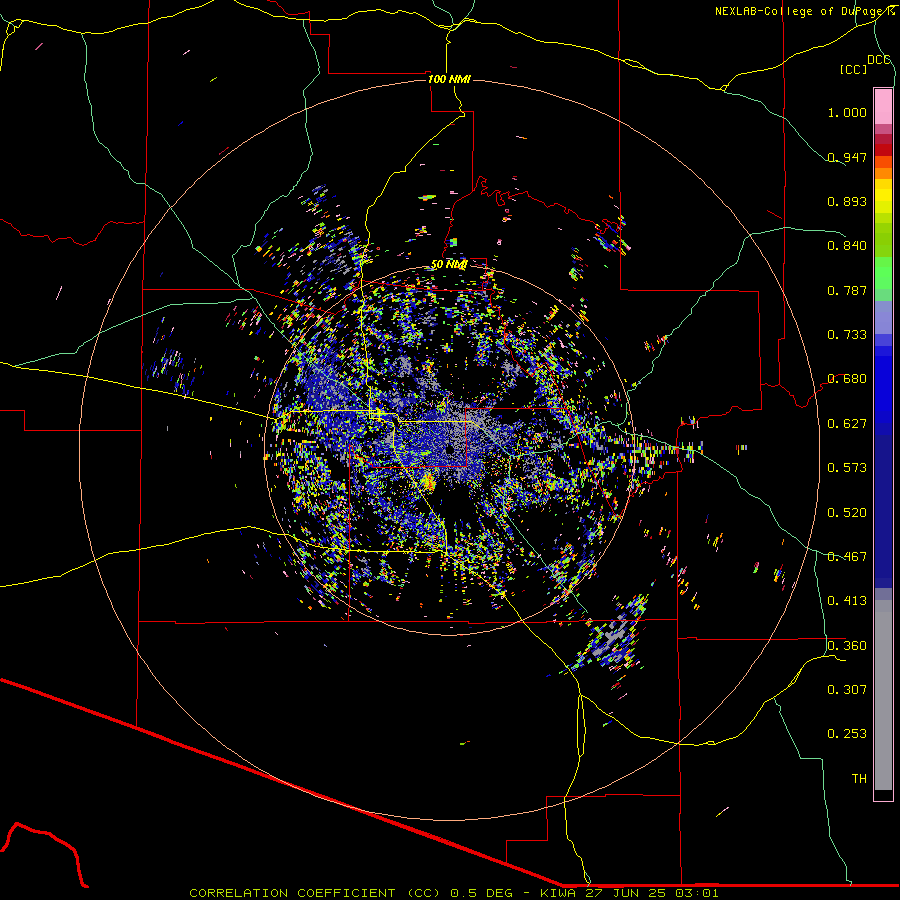
Task: Pick the pink segment of the color bar
Action: tap(883, 106)
